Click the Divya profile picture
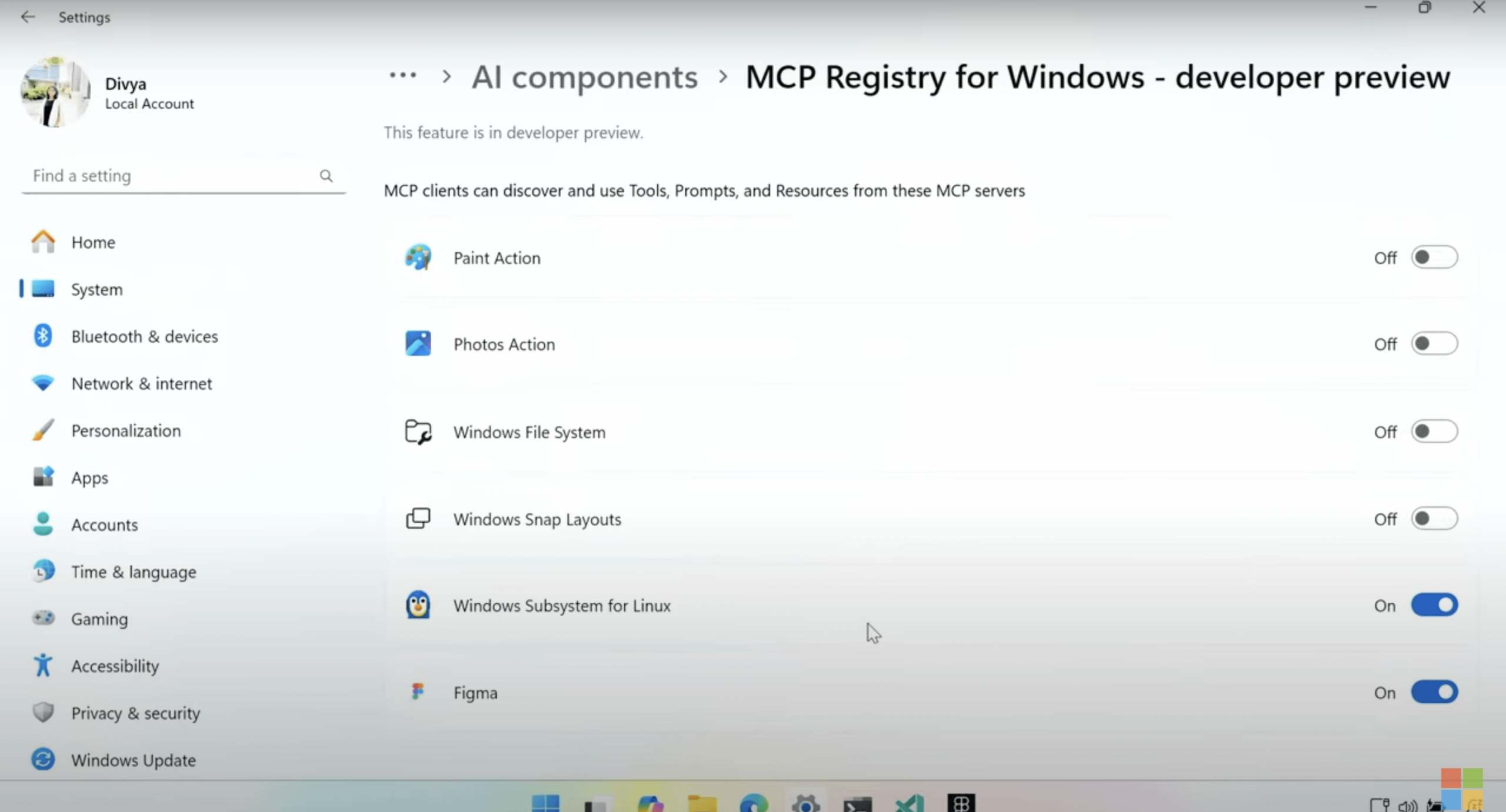 coord(55,92)
